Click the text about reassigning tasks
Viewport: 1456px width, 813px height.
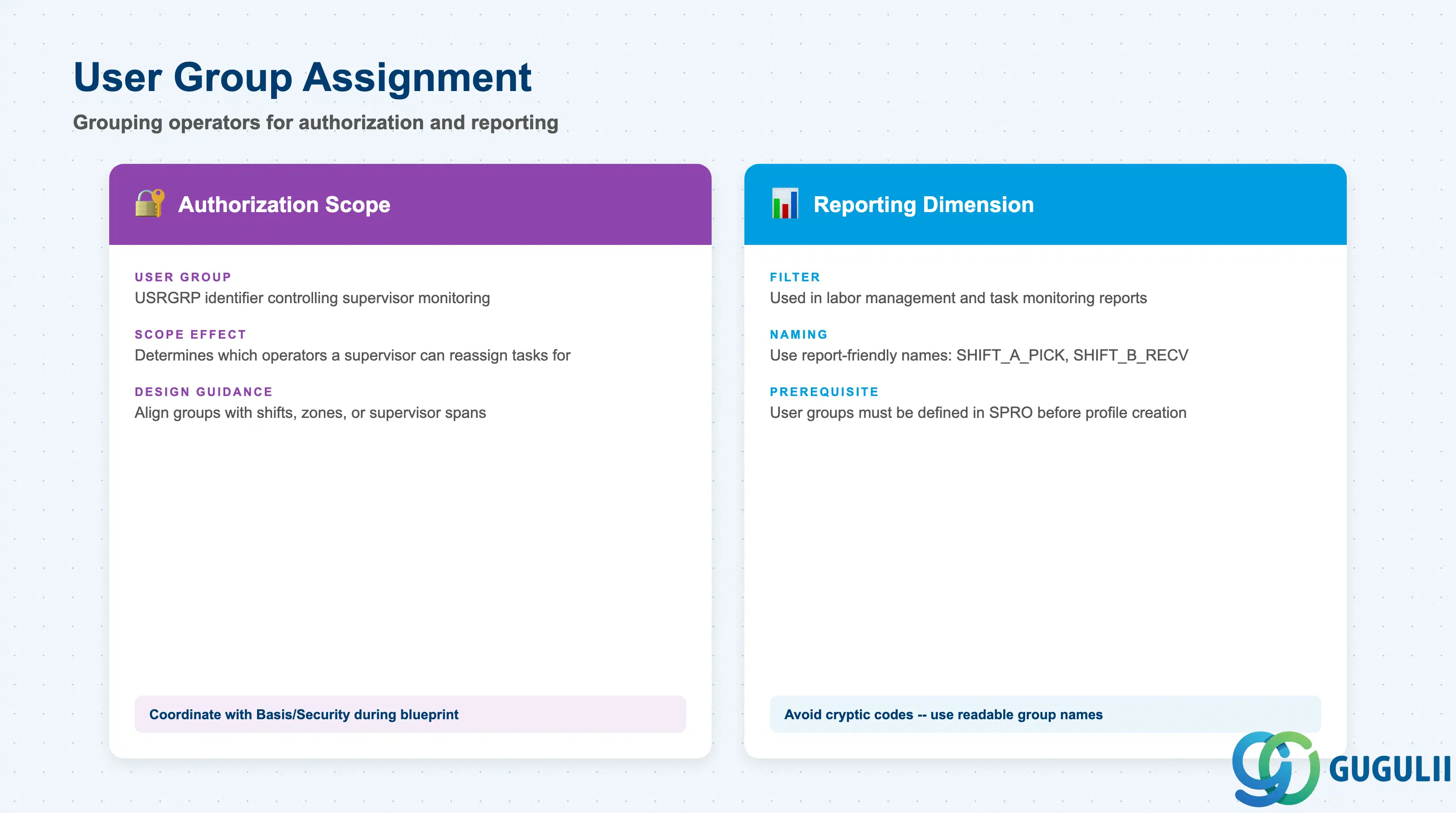[x=353, y=355]
